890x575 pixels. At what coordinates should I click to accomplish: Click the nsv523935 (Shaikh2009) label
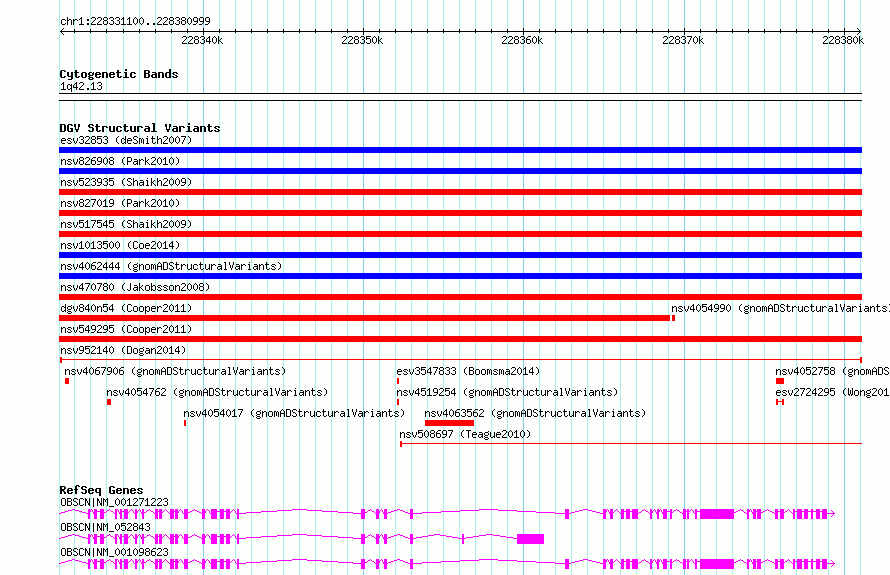click(126, 182)
